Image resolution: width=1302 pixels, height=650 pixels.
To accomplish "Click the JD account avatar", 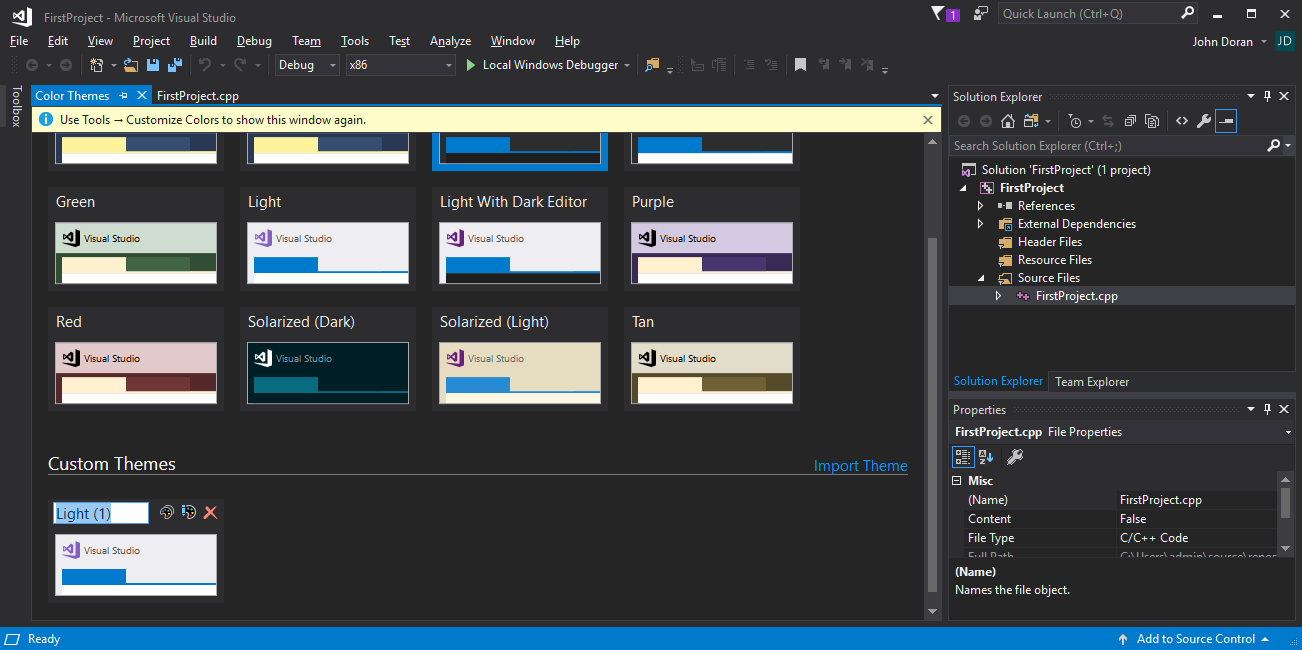I will tap(1284, 41).
